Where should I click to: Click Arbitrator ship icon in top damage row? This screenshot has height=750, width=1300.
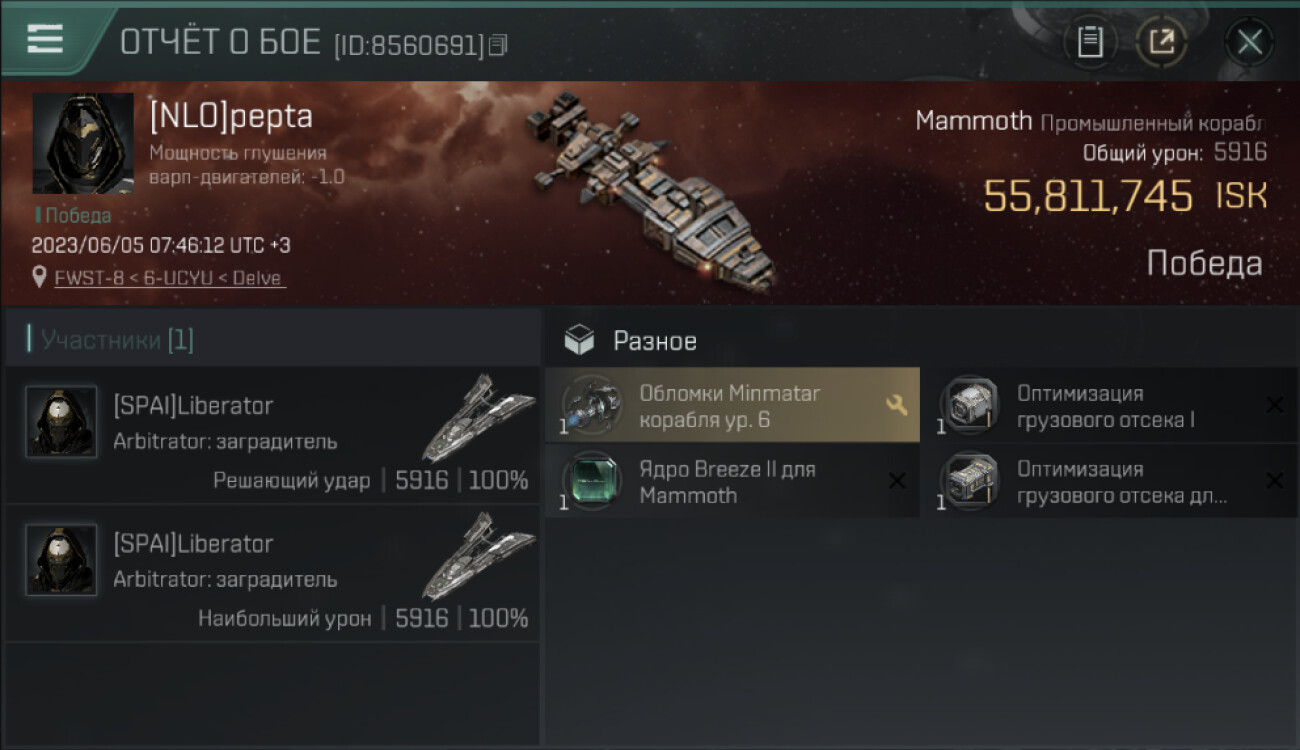(477, 556)
